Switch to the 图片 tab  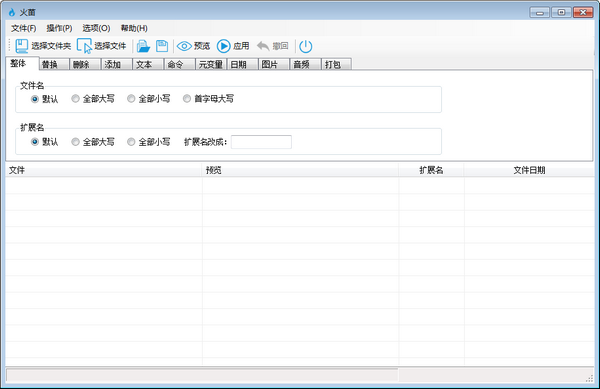click(274, 64)
